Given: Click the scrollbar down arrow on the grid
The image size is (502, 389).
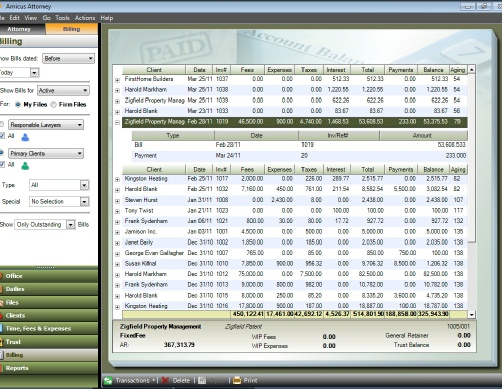Looking at the screenshot, I should click(x=471, y=314).
